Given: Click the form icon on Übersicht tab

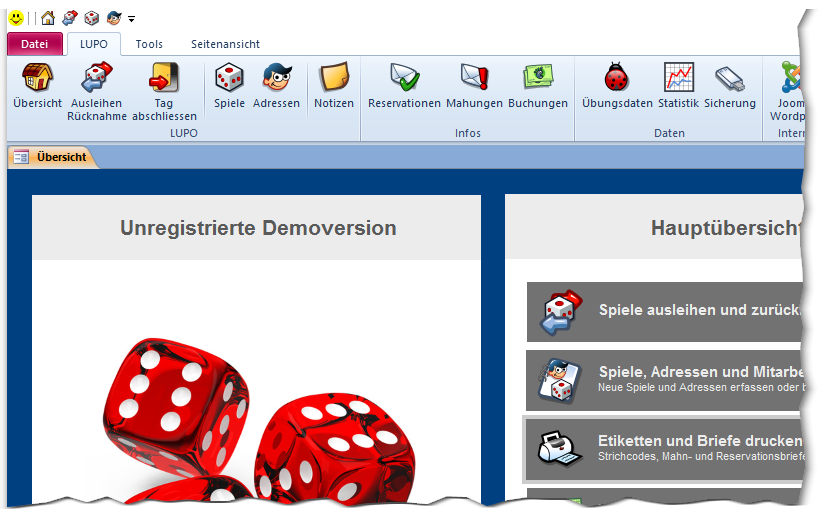Looking at the screenshot, I should click(x=21, y=157).
